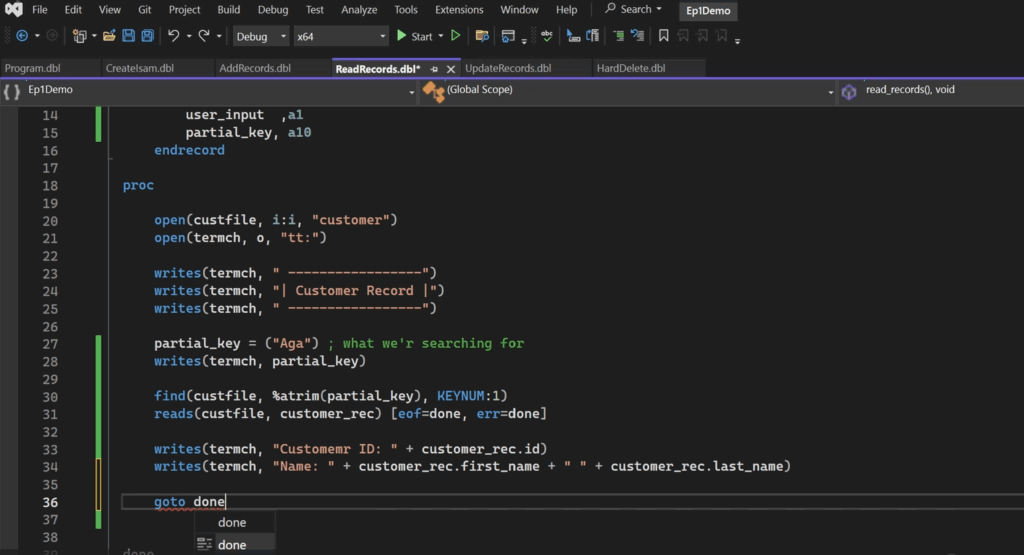
Task: Click Start Without Debugging outline play icon
Action: [x=456, y=36]
